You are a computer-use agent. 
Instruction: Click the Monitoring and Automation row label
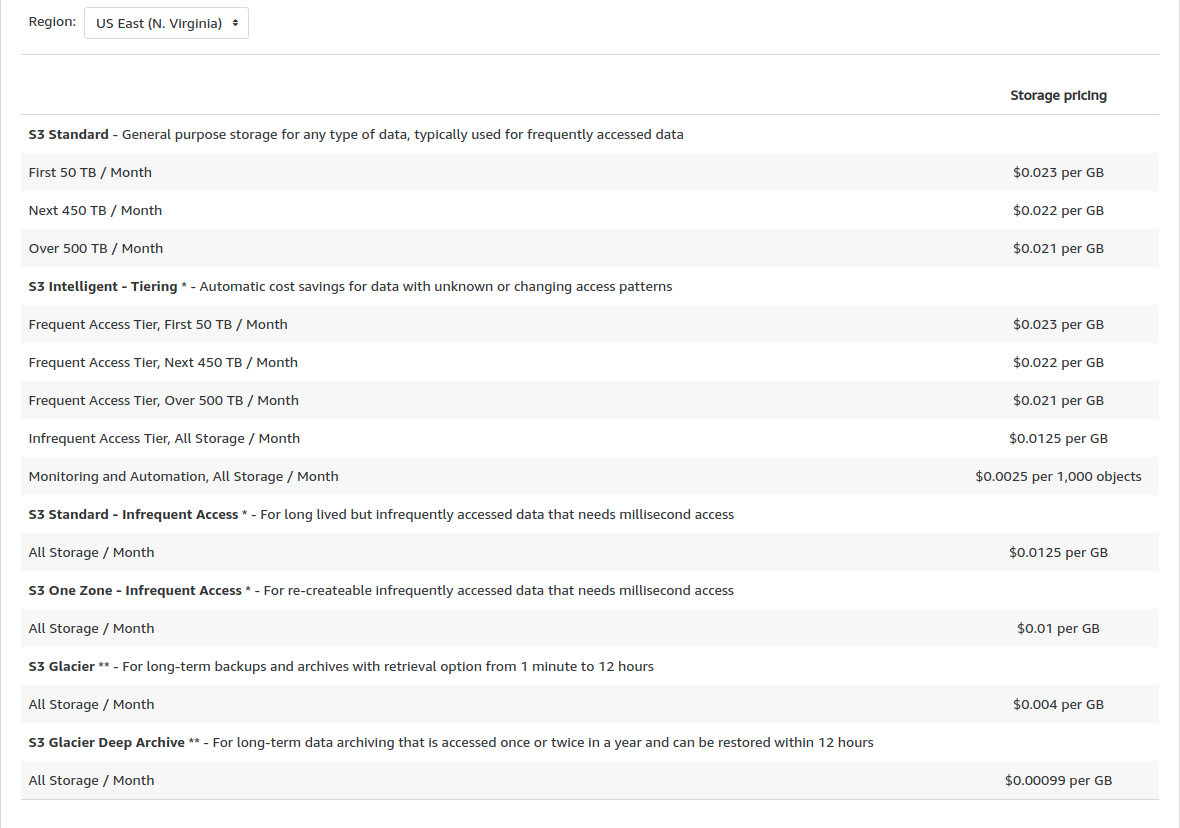[183, 476]
